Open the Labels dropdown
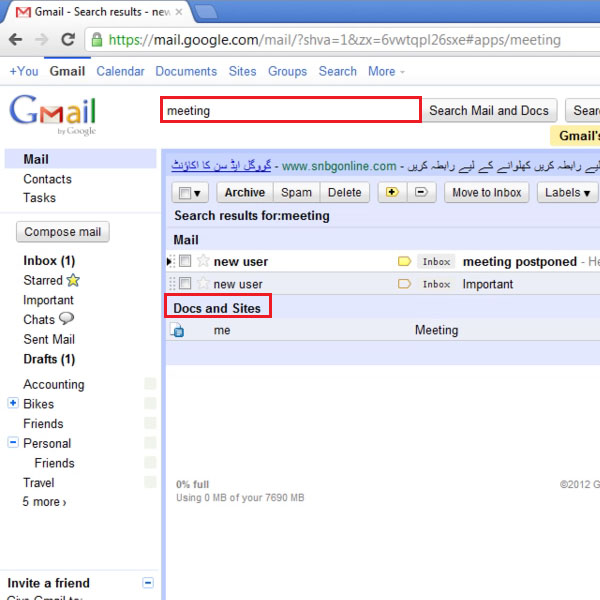Screen dimensions: 600x600 coord(567,192)
